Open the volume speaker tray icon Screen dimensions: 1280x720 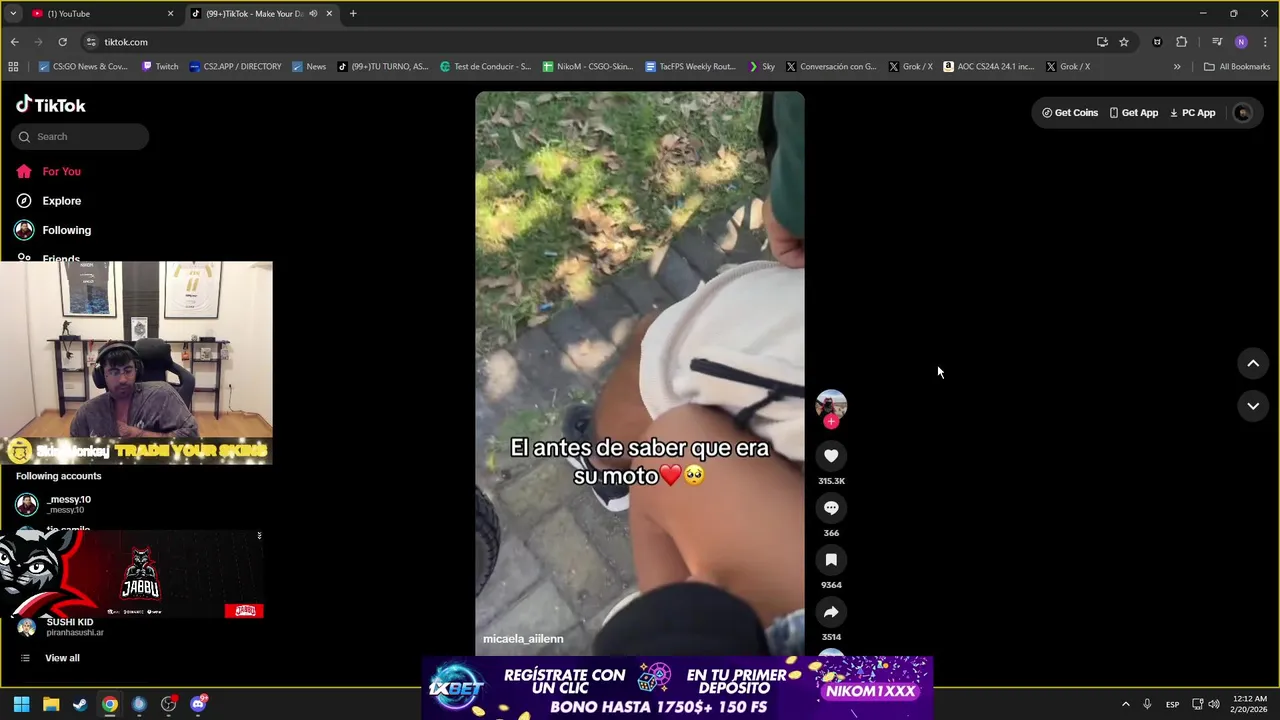[1213, 704]
